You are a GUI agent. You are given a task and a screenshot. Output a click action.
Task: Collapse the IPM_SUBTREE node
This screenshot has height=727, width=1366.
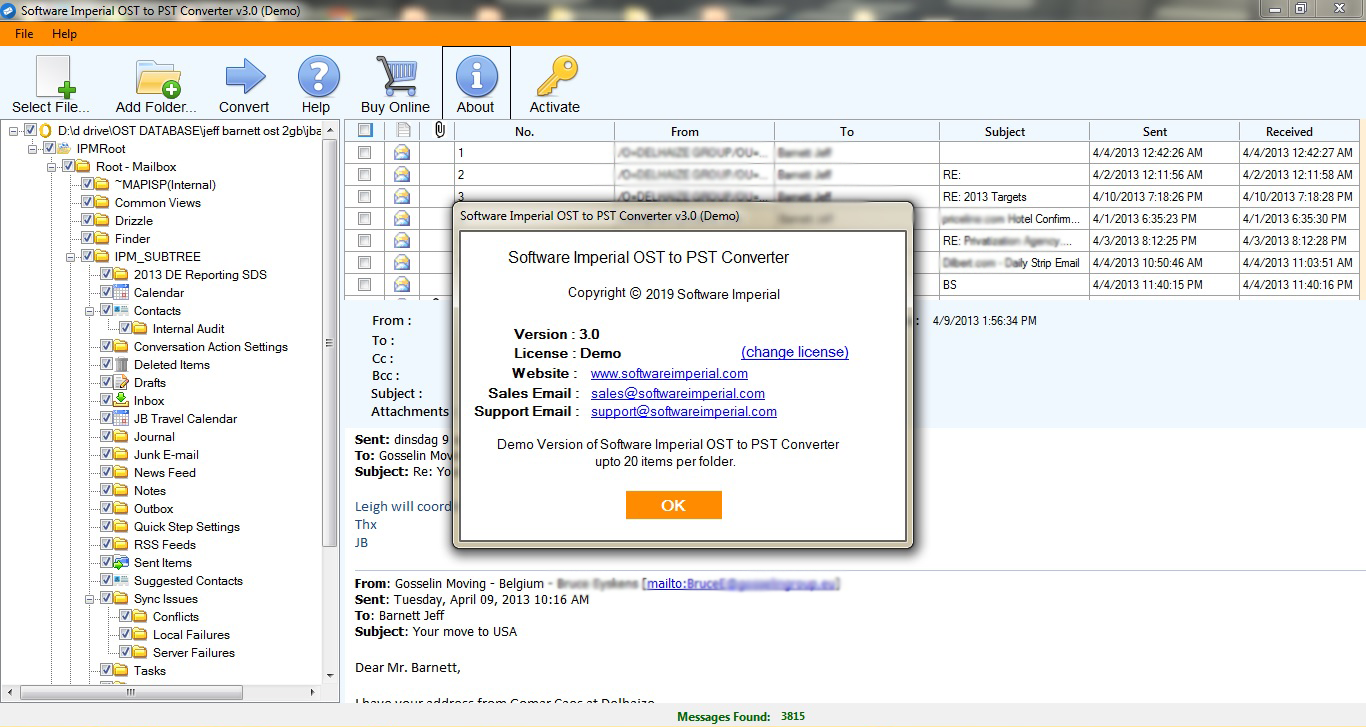click(x=71, y=257)
